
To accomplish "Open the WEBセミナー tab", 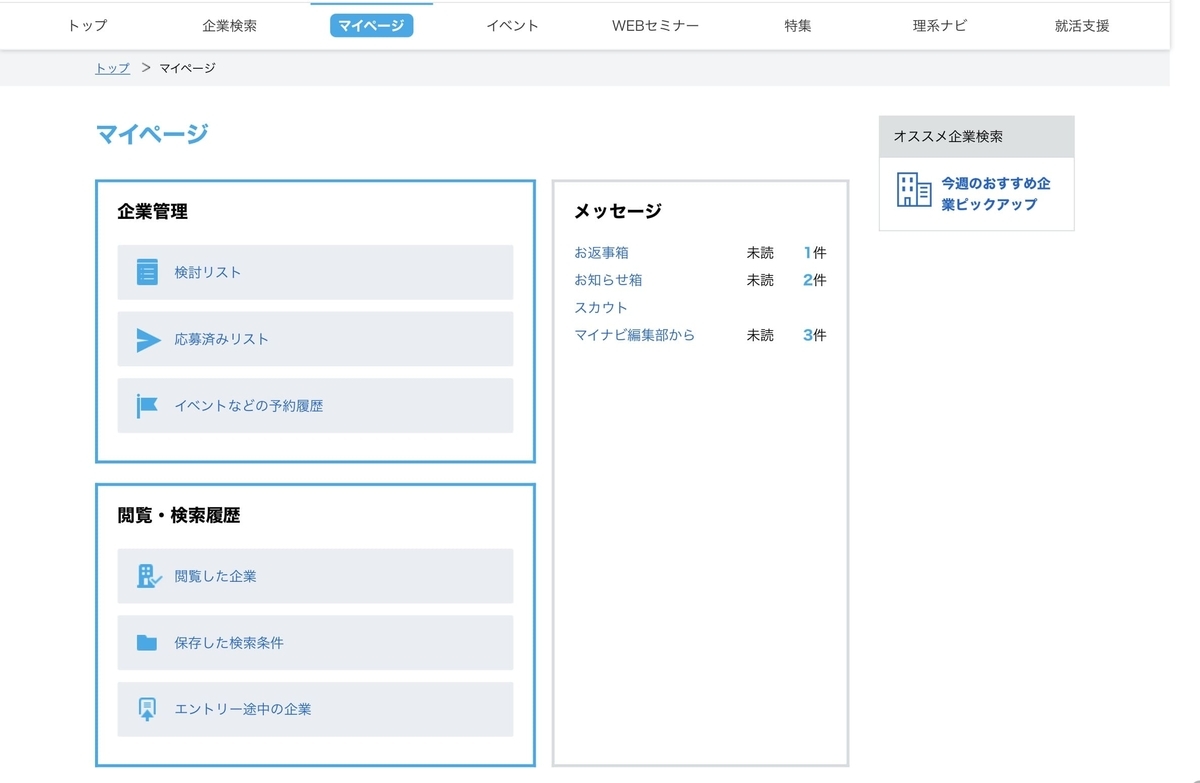I will [655, 26].
